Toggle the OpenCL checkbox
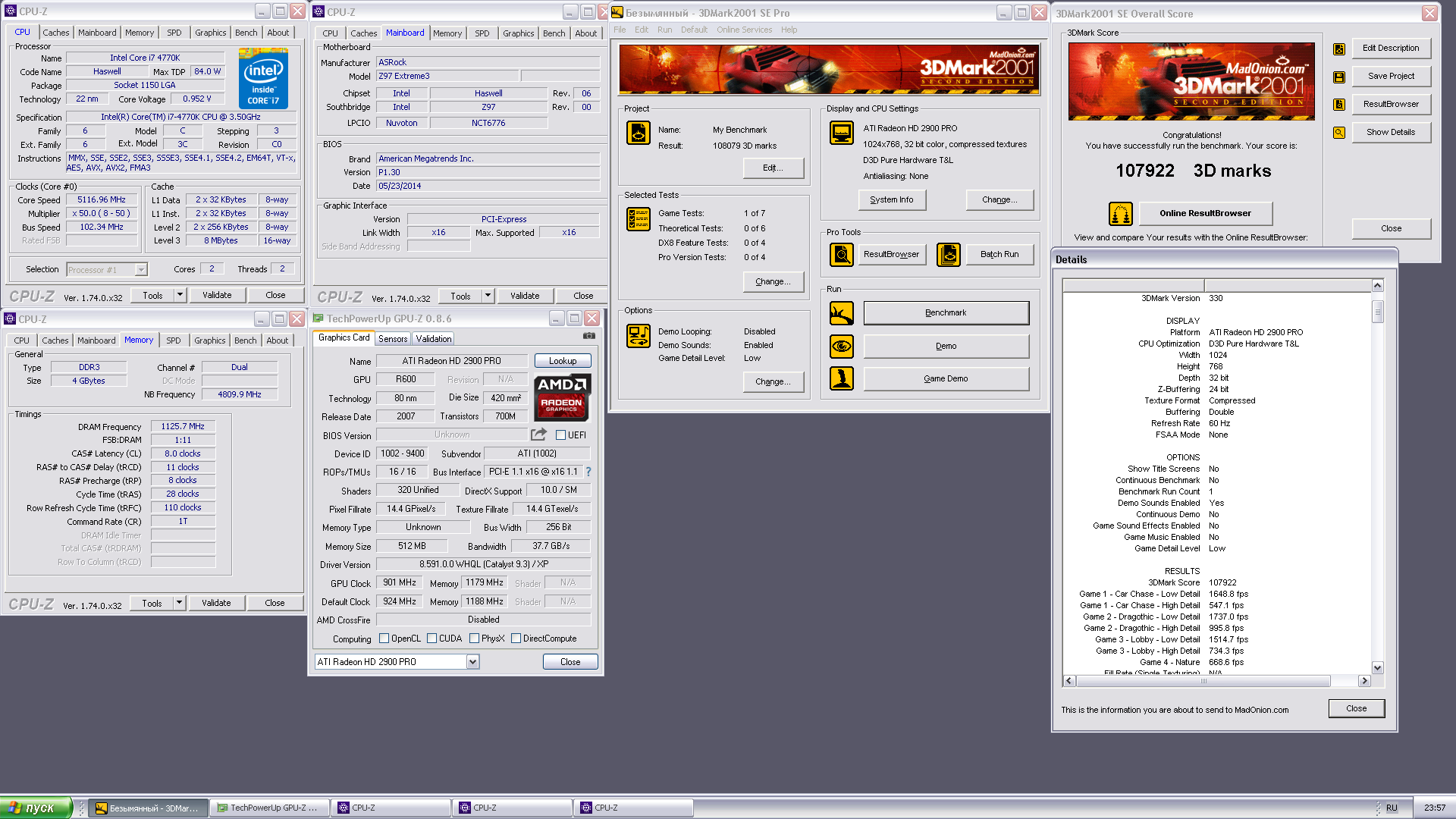 [384, 639]
